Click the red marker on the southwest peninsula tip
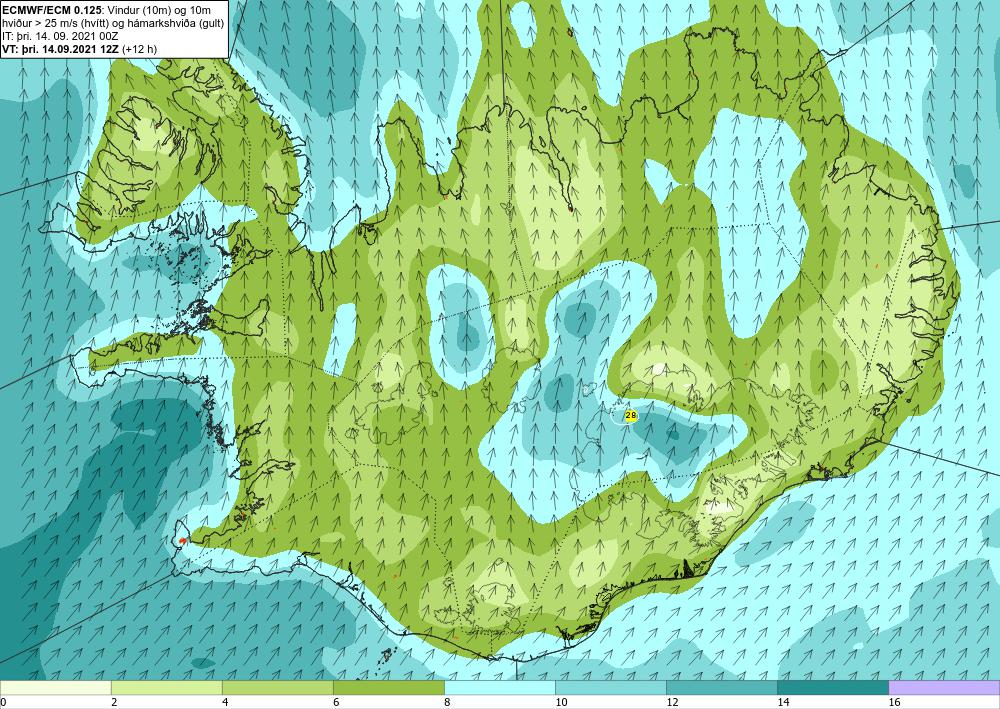The image size is (1000, 709). click(x=182, y=541)
